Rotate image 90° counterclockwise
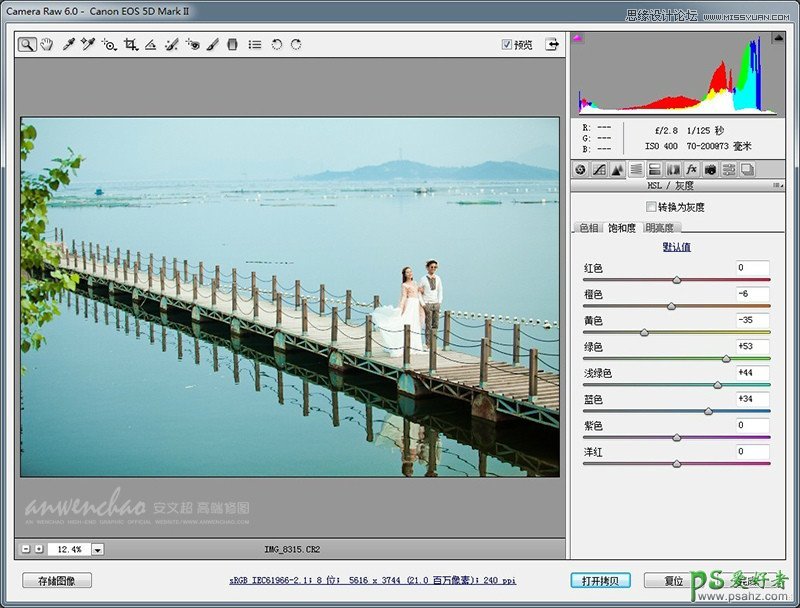Viewport: 800px width, 608px height. (x=277, y=45)
